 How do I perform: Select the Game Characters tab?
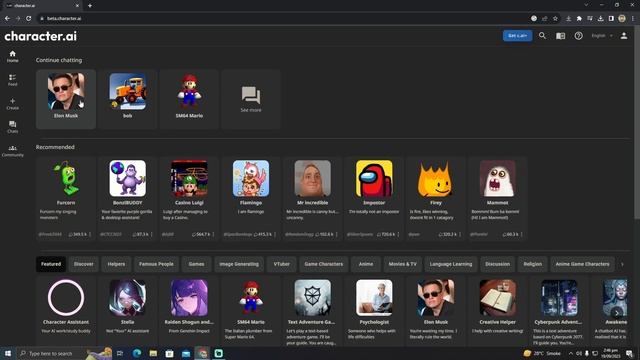324,264
